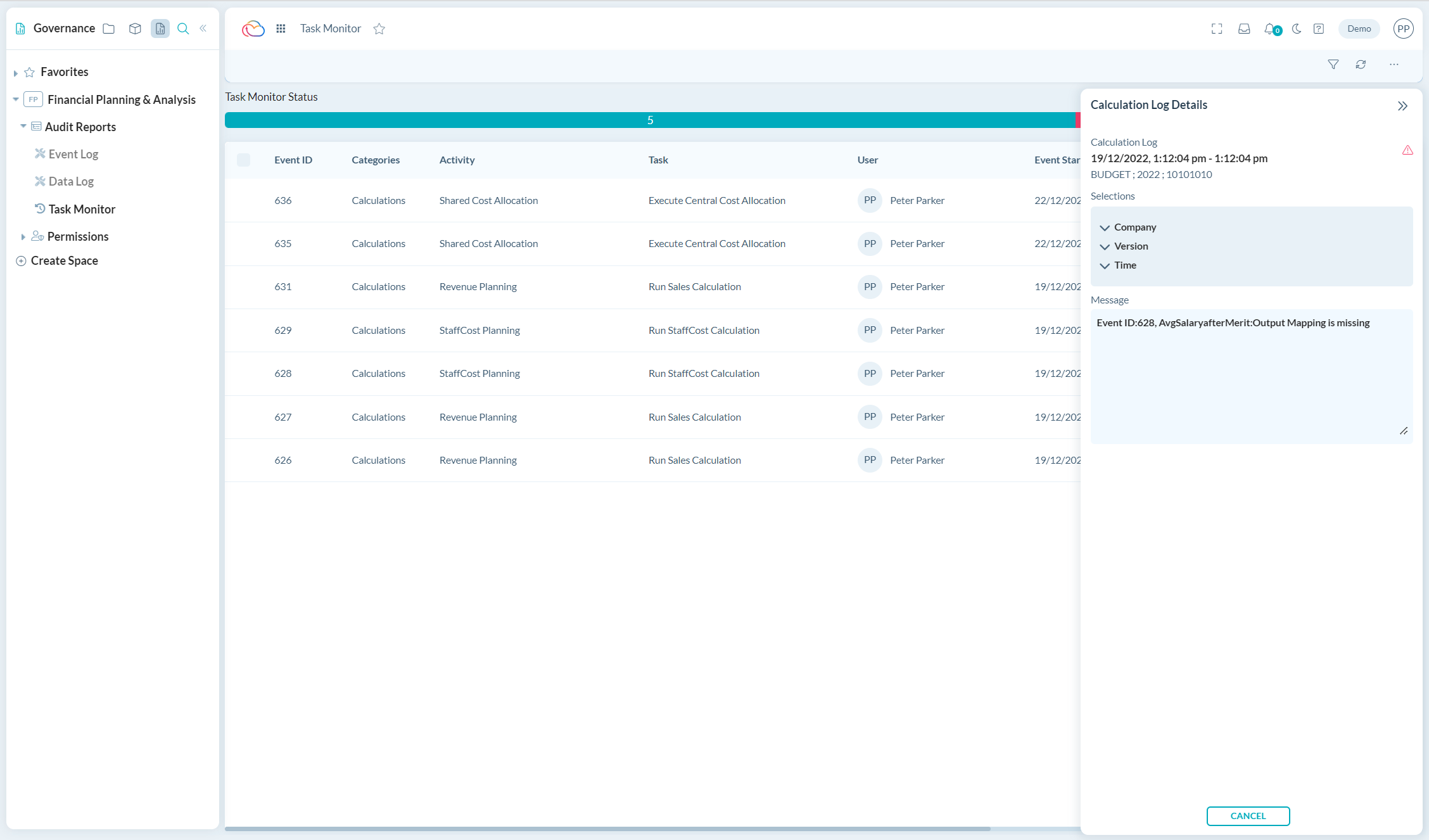The height and width of the screenshot is (840, 1429).
Task: Click the notifications bell icon
Action: (1269, 29)
